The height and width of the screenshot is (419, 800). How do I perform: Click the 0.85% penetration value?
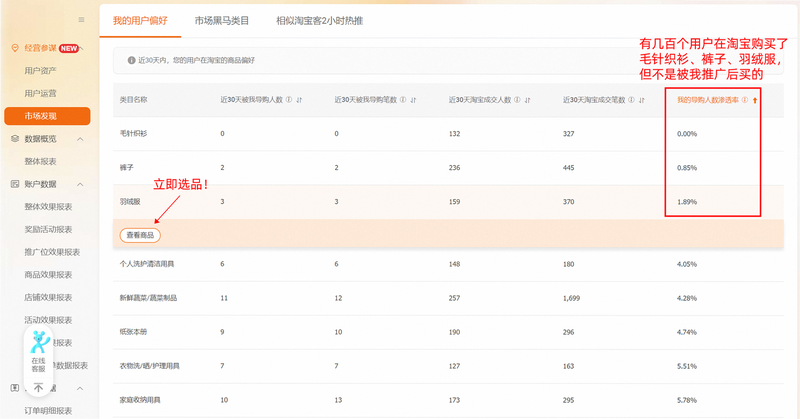click(x=687, y=168)
